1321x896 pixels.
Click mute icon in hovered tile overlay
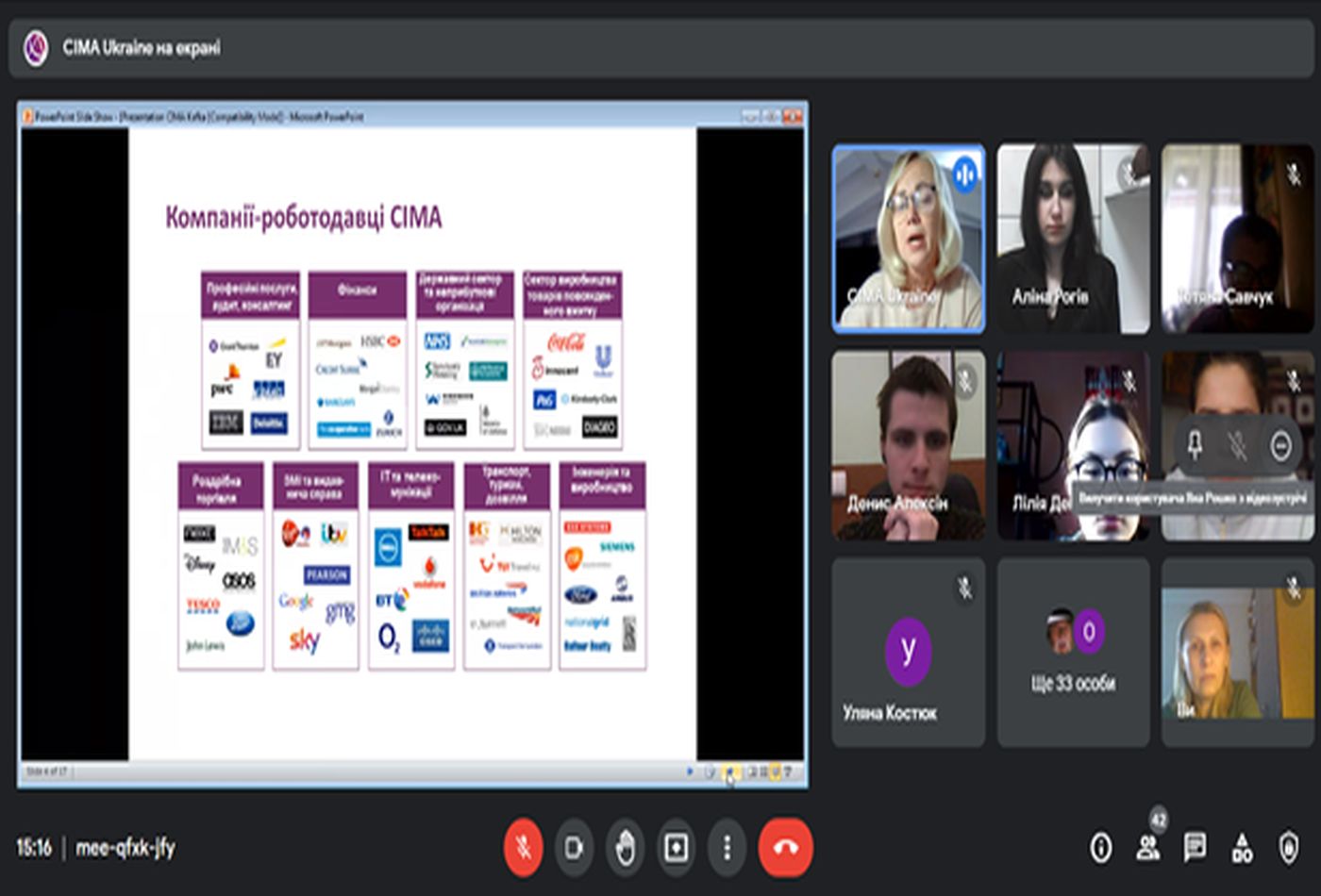coord(1237,445)
